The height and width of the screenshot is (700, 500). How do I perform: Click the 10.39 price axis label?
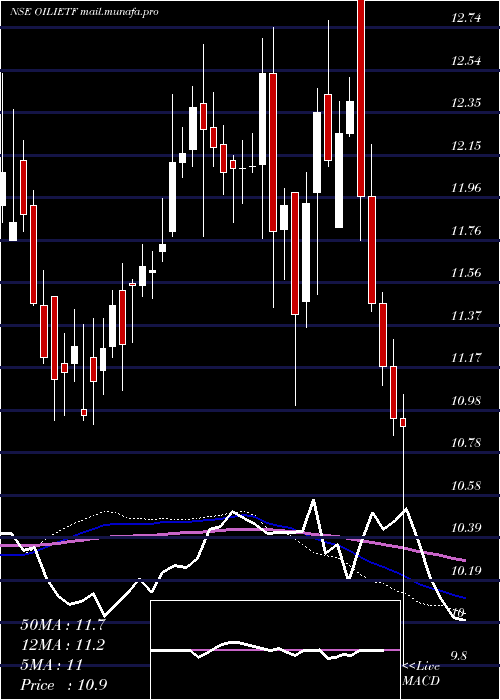coord(465,528)
